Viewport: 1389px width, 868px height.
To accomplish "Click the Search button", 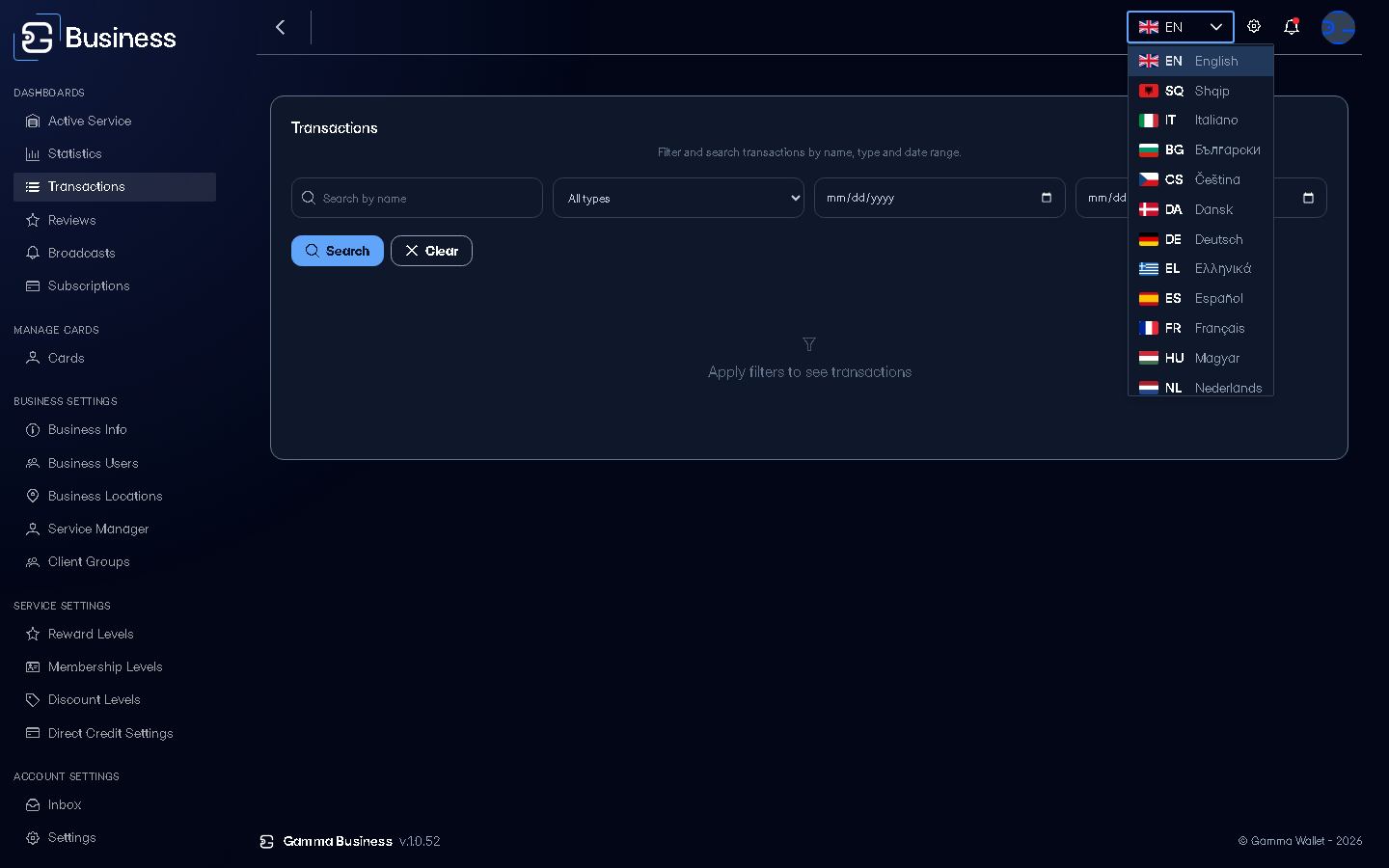I will pyautogui.click(x=338, y=251).
